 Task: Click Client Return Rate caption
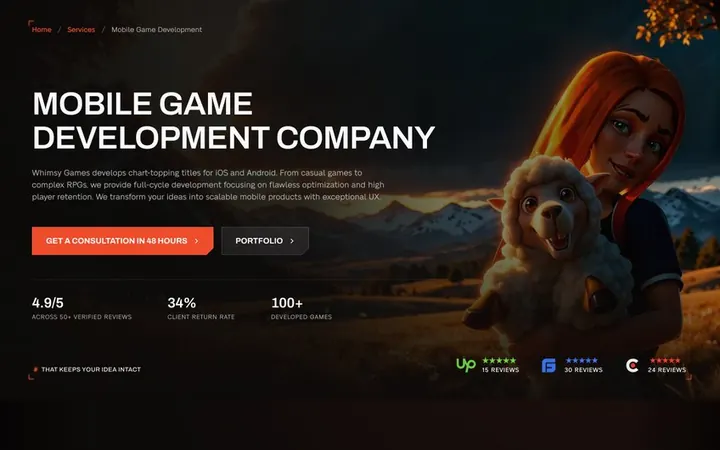201,317
